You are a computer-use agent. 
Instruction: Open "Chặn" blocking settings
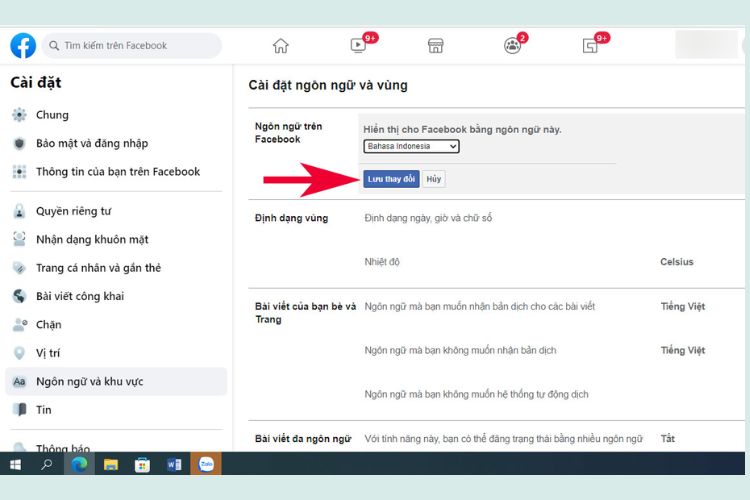(48, 325)
